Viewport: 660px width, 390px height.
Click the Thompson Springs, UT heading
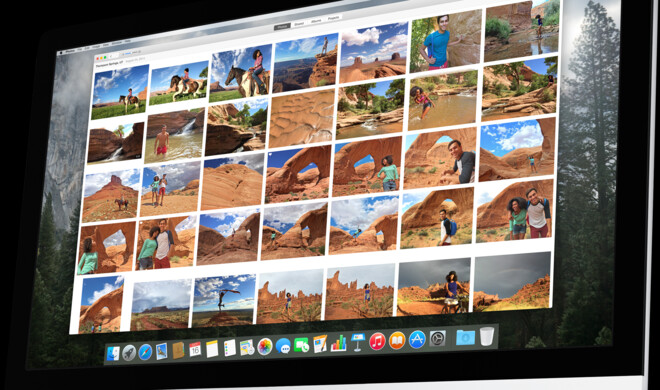pyautogui.click(x=109, y=65)
